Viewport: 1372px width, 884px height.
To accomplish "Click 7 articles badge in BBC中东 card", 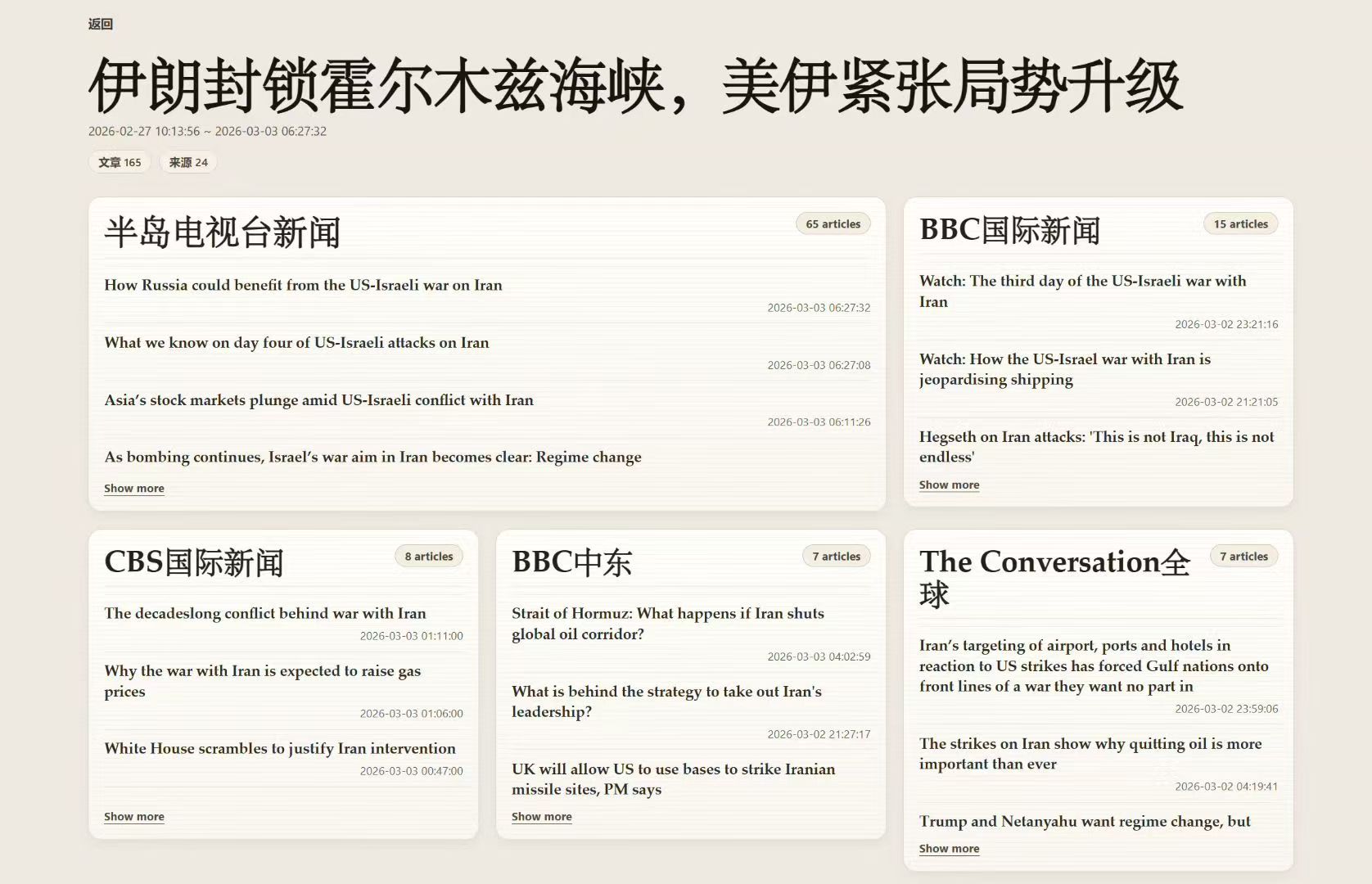I will click(837, 556).
